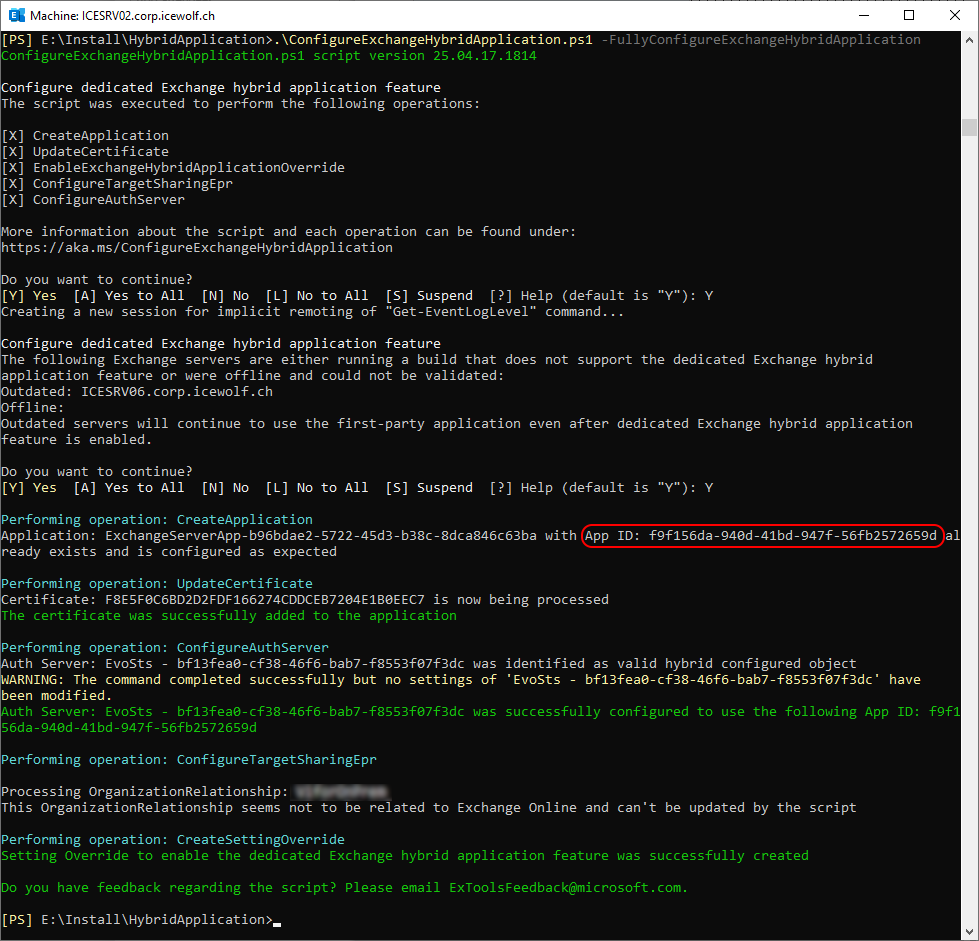Click the https://aka.ms/ConfigureExchangeHybridApplication URL
Screen dimensions: 979x941
pos(197,248)
